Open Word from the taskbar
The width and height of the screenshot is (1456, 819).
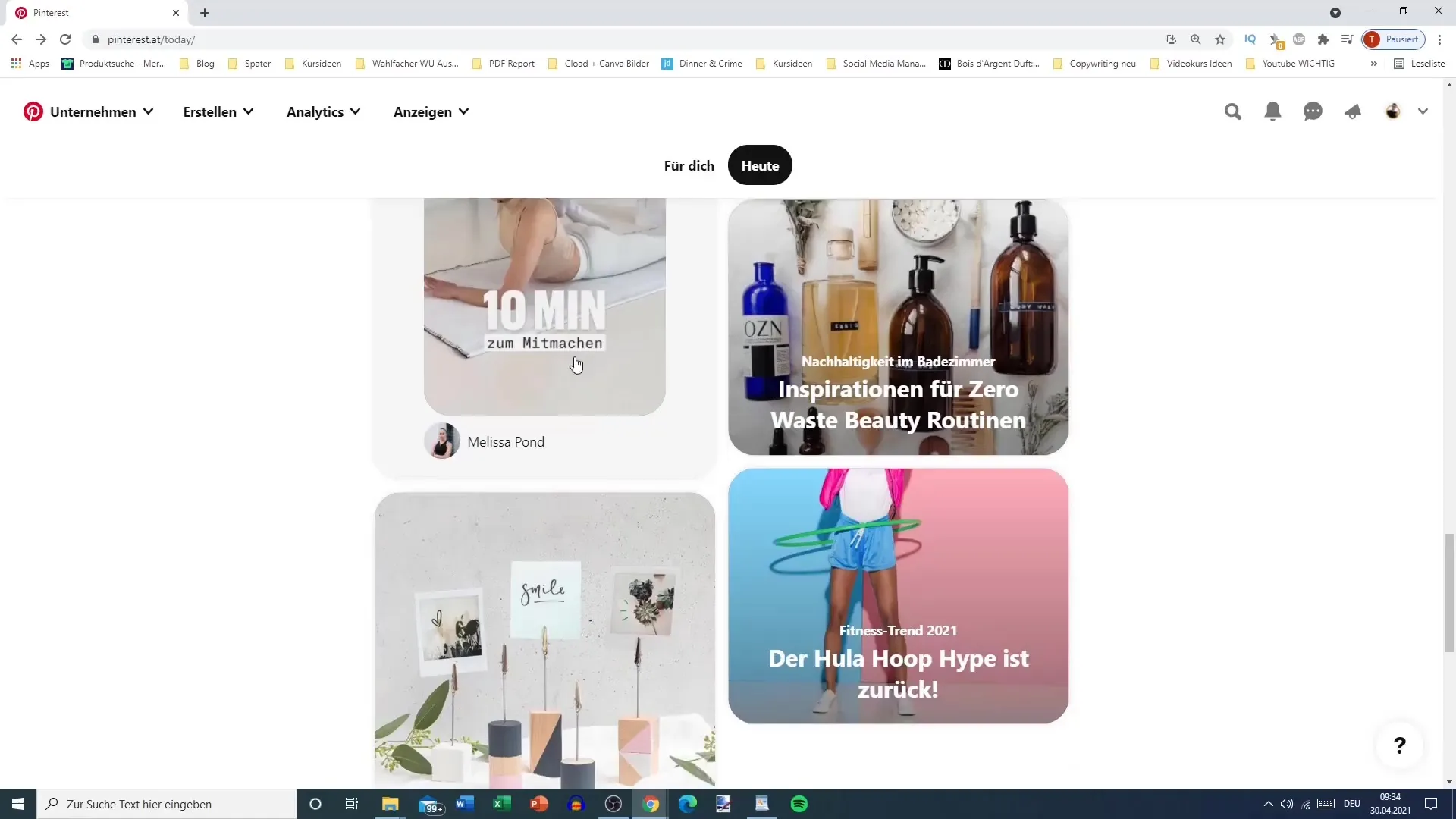(465, 804)
